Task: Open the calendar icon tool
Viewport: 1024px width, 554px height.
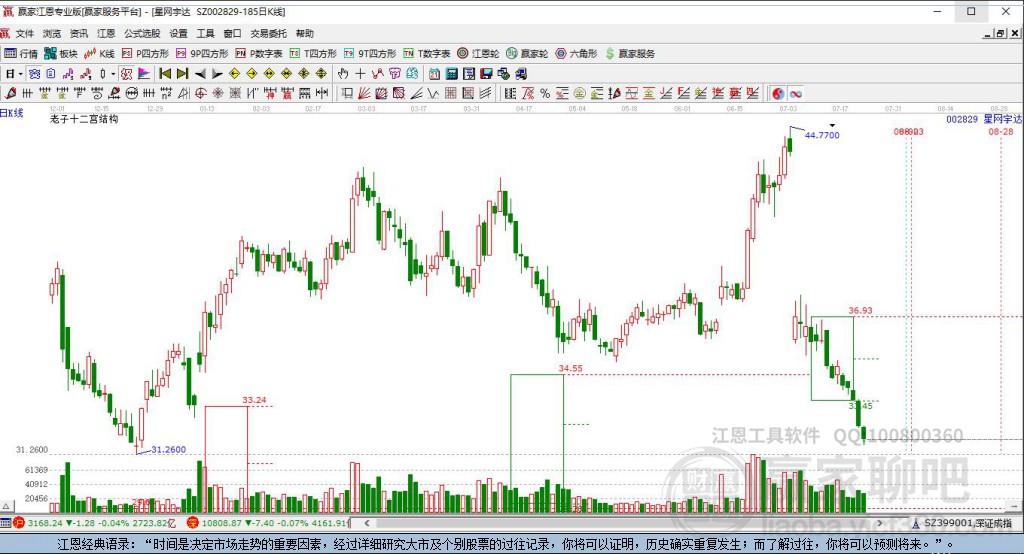Action: point(434,74)
